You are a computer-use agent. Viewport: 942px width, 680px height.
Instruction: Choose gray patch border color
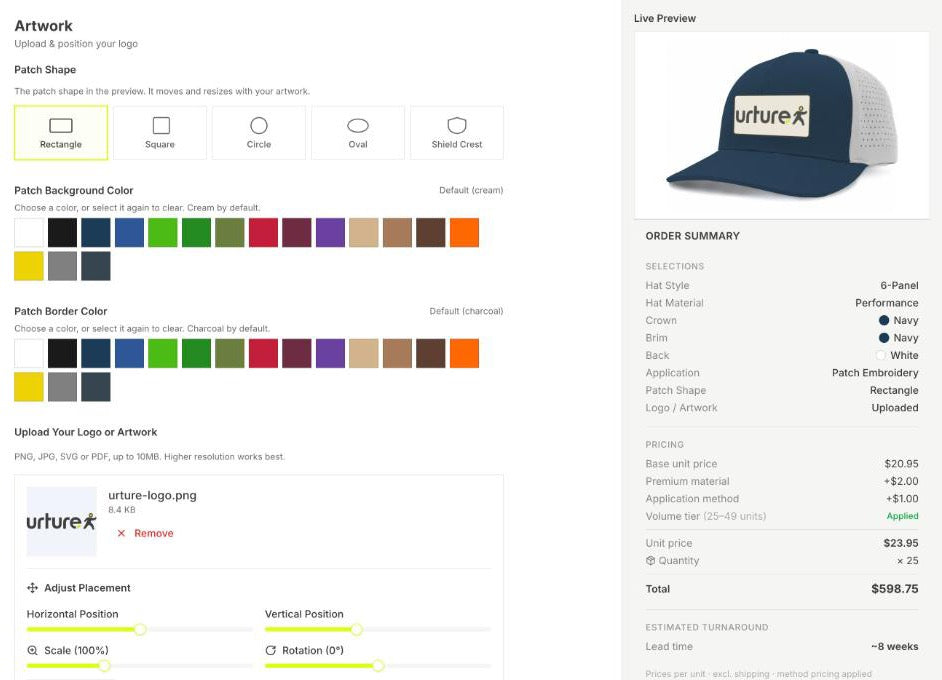click(62, 387)
